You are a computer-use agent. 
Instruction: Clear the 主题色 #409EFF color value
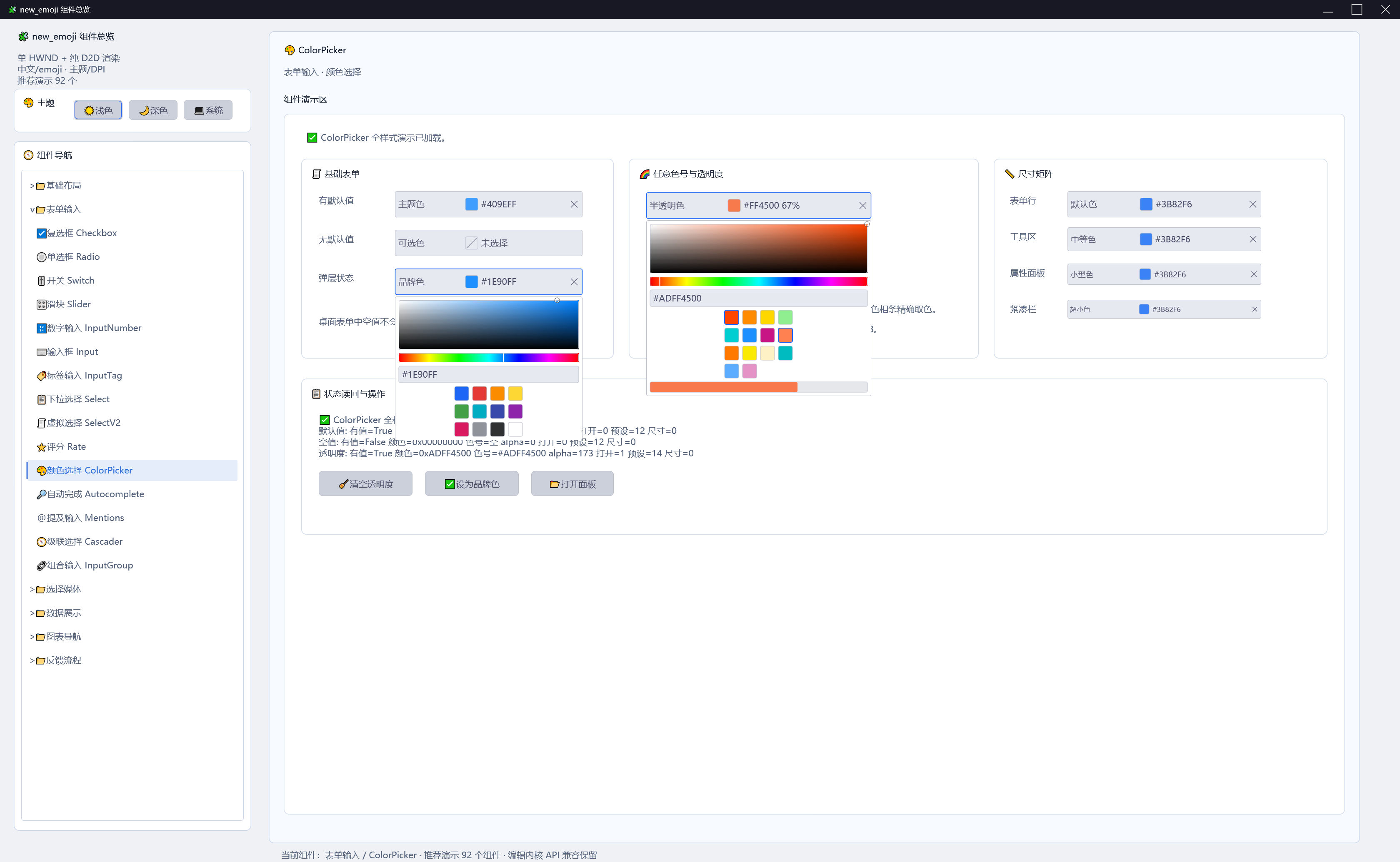tap(574, 204)
